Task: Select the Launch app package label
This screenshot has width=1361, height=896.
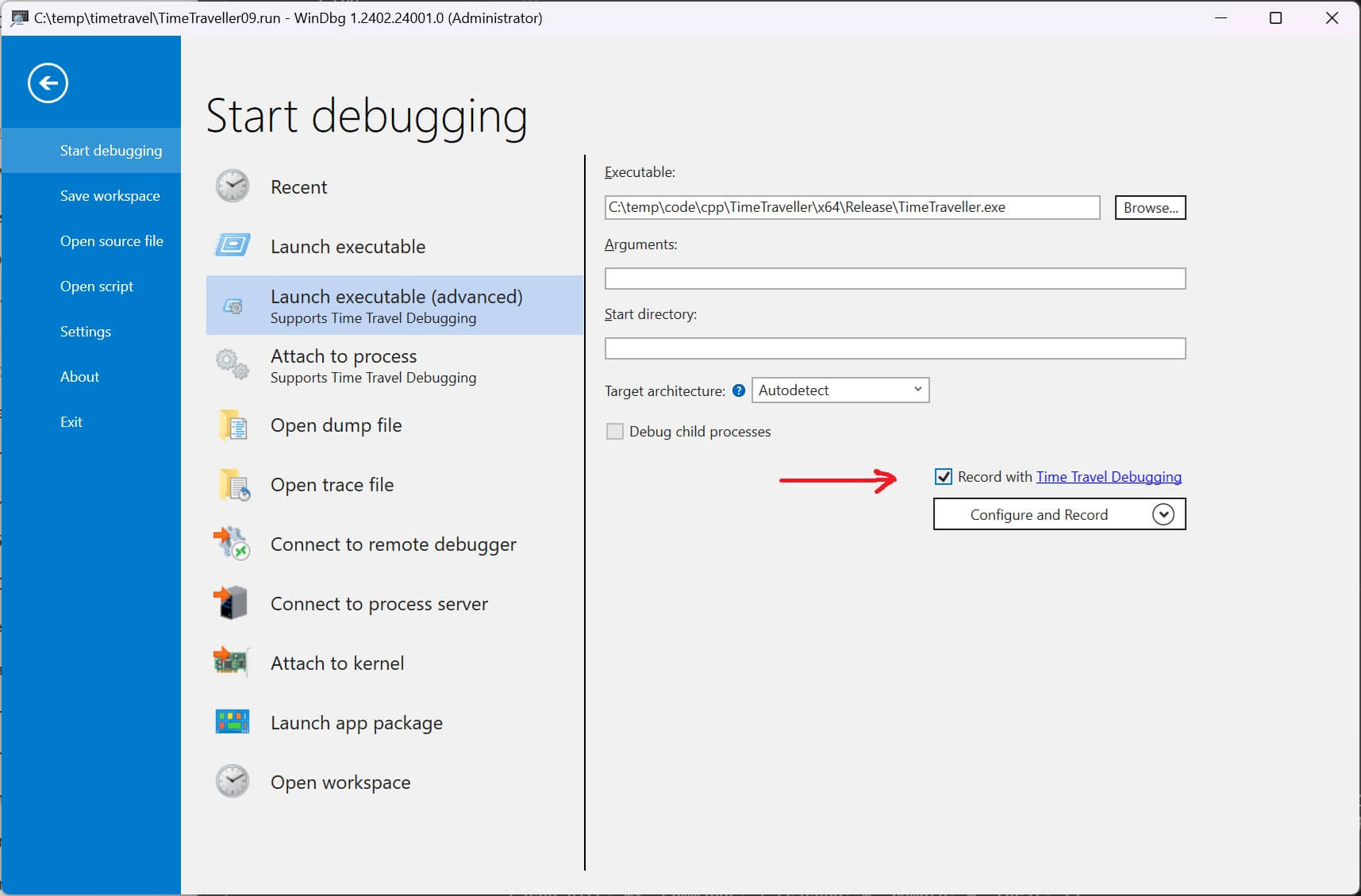Action: (x=356, y=722)
